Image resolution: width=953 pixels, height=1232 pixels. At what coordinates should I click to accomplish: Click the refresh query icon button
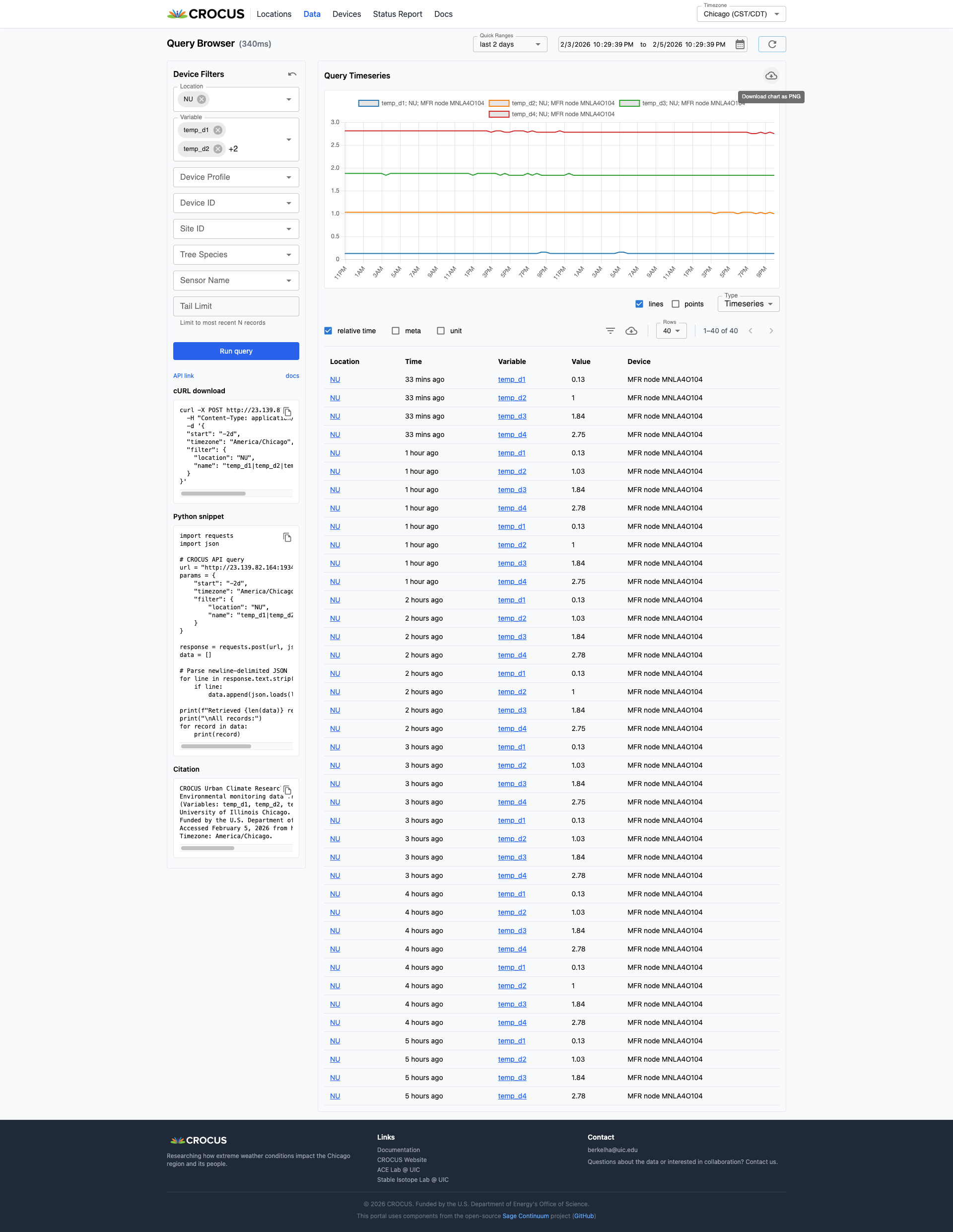pyautogui.click(x=771, y=44)
